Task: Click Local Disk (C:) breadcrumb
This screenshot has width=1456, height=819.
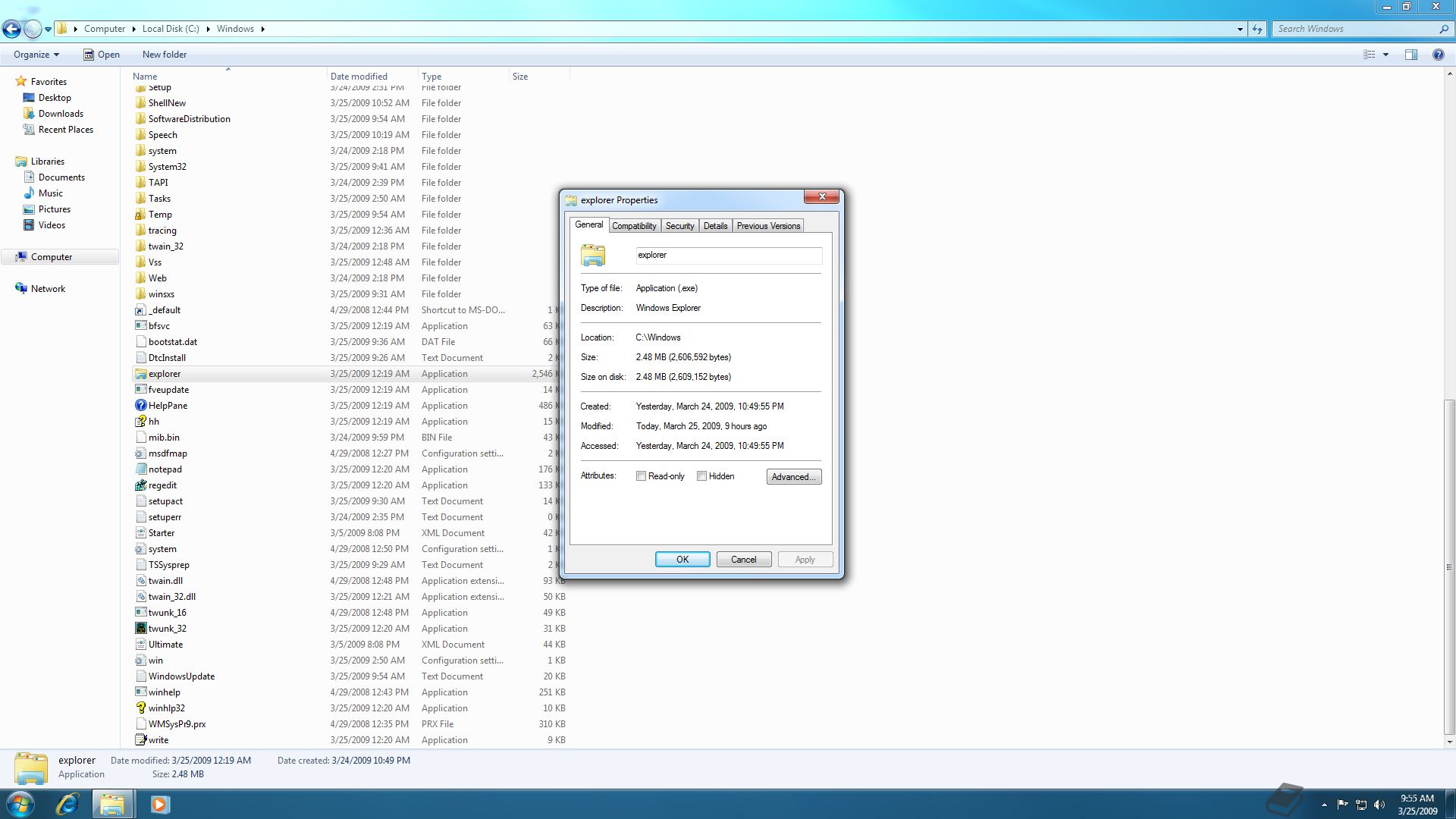Action: click(x=171, y=29)
